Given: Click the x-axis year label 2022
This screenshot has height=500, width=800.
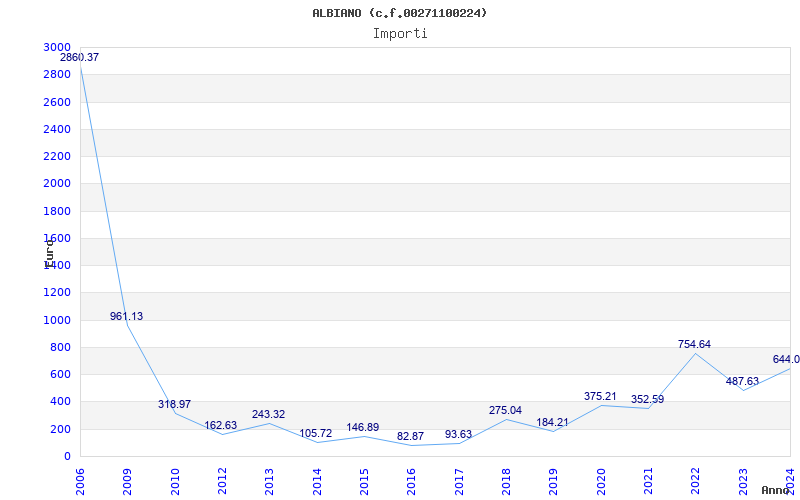Looking at the screenshot, I should pyautogui.click(x=696, y=481).
